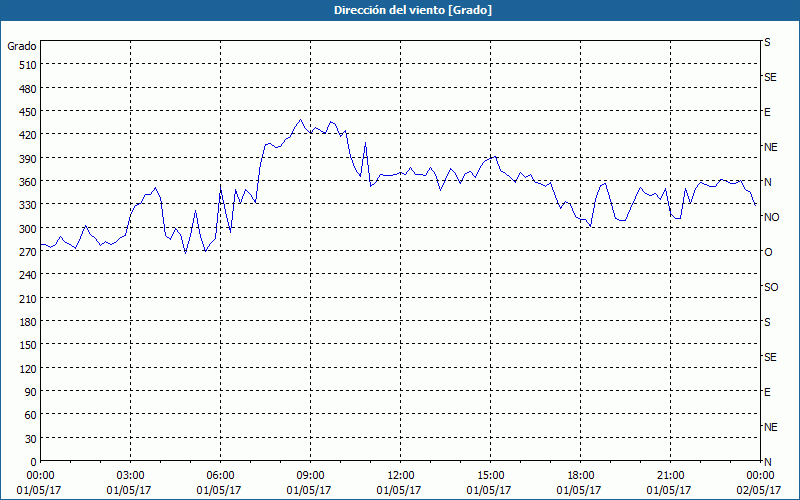Pick the 180 y-axis value
This screenshot has width=800, height=500.
click(x=28, y=322)
